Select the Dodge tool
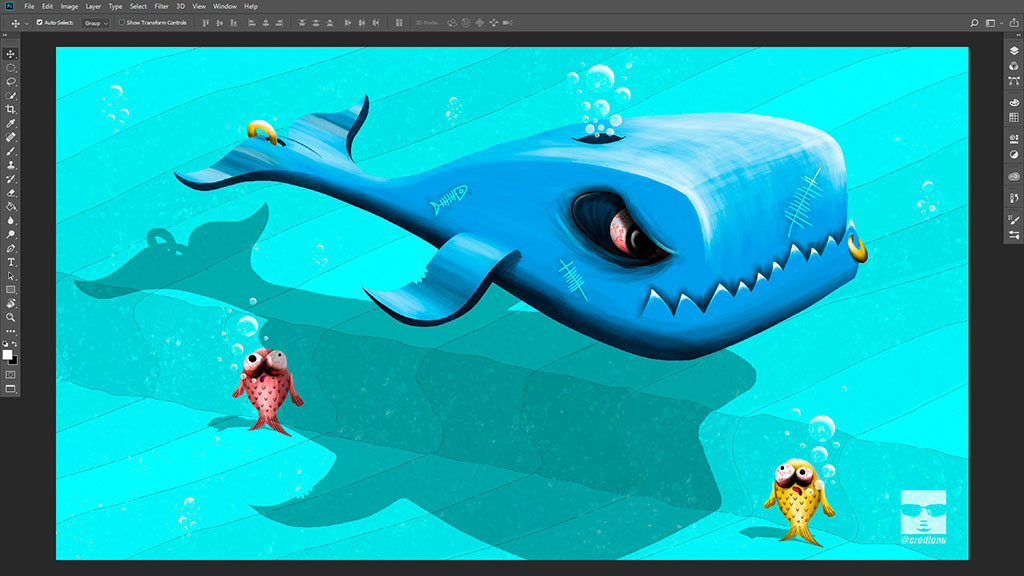Viewport: 1024px width, 576px height. pyautogui.click(x=10, y=234)
